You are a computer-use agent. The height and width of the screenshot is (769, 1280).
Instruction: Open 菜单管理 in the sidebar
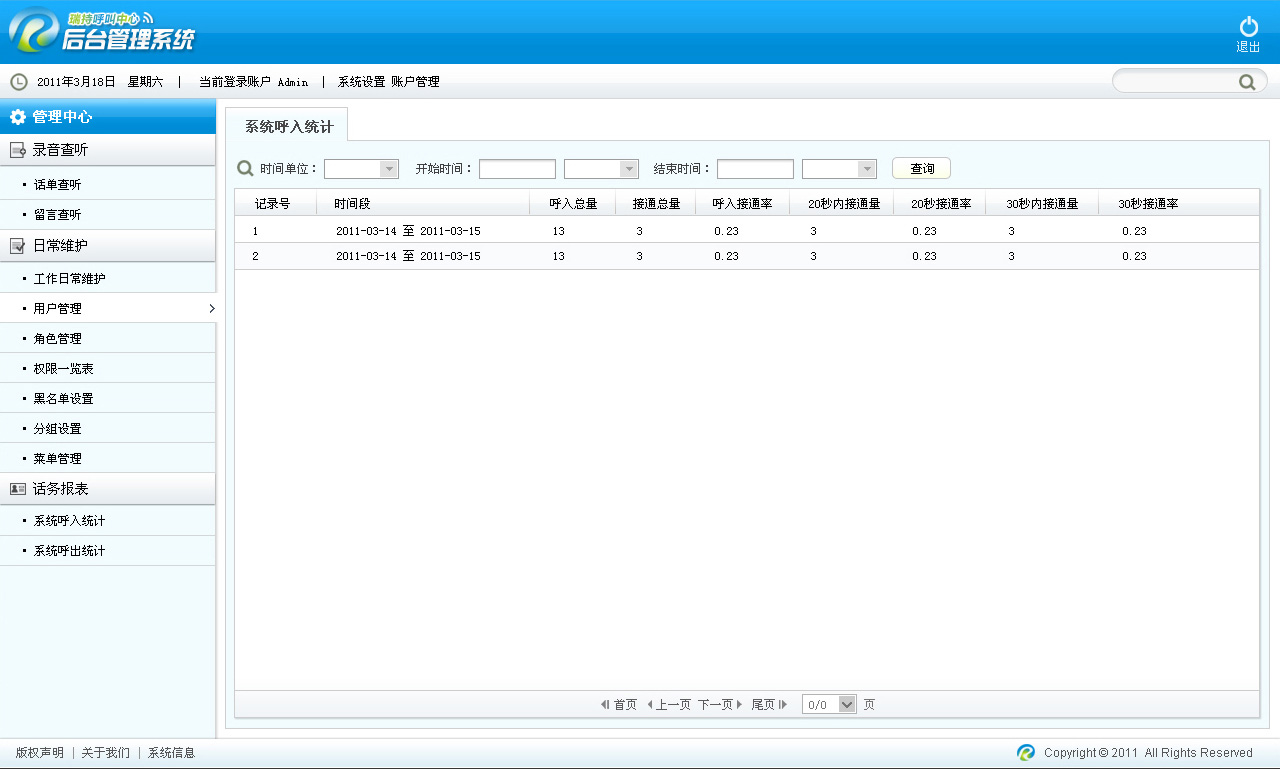click(x=108, y=459)
